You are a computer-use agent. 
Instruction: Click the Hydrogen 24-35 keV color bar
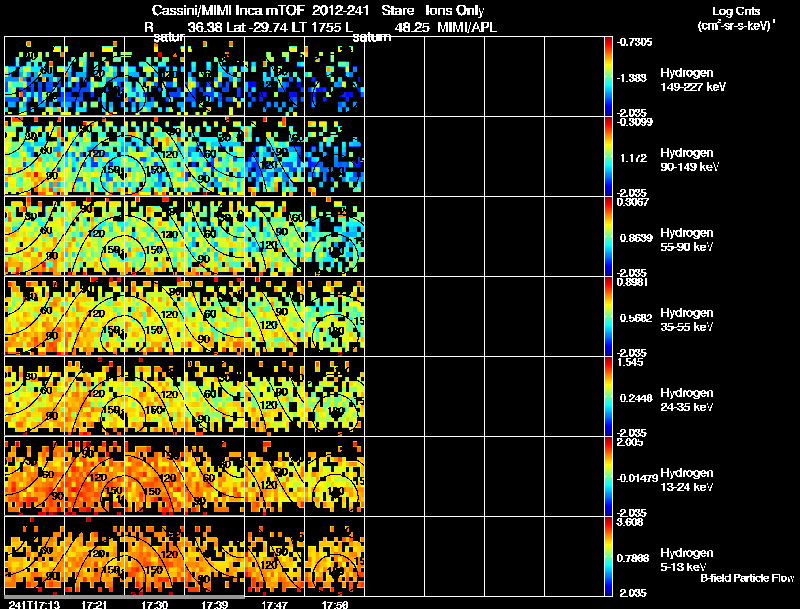(x=608, y=396)
